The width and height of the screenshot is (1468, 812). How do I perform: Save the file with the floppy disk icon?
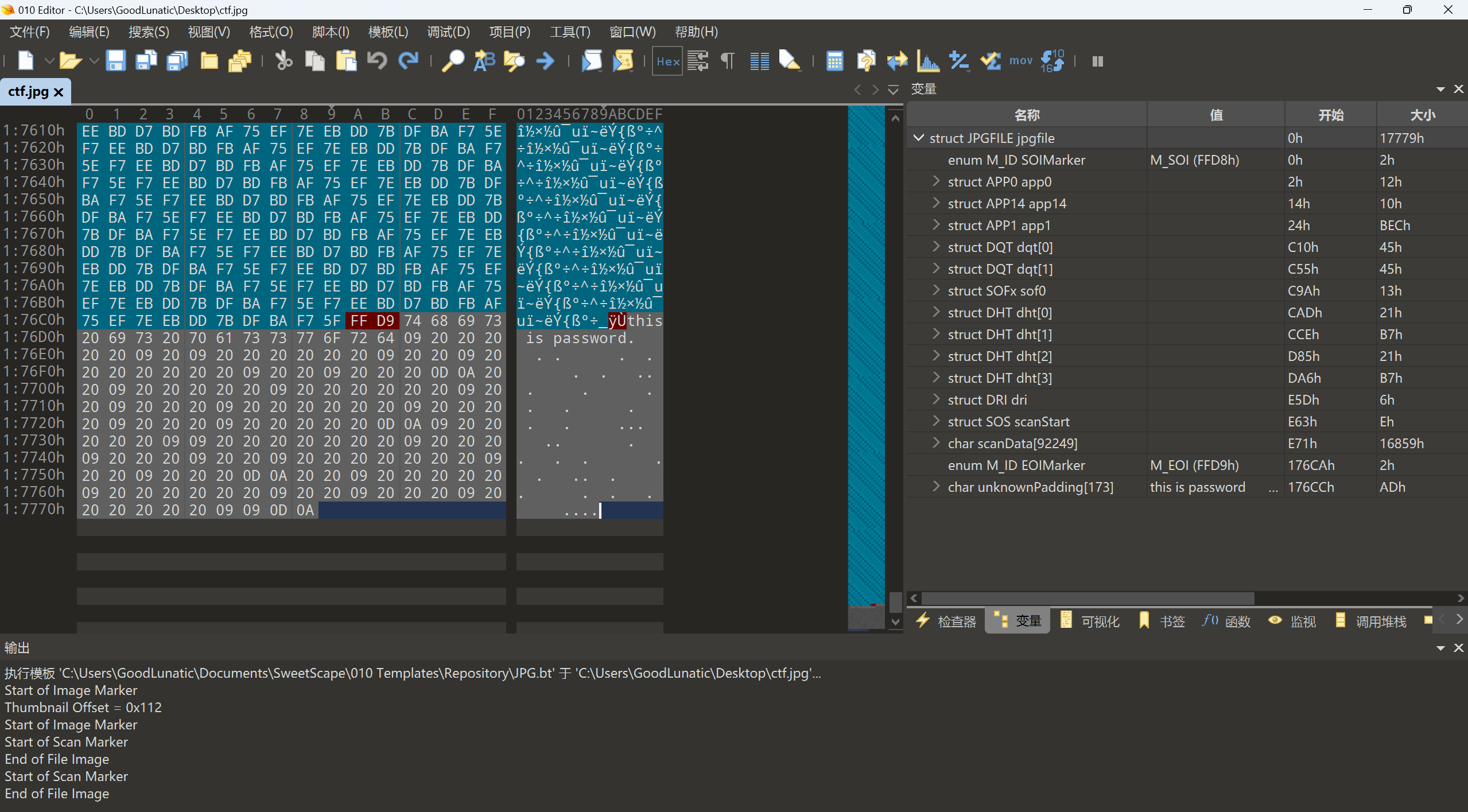point(115,61)
